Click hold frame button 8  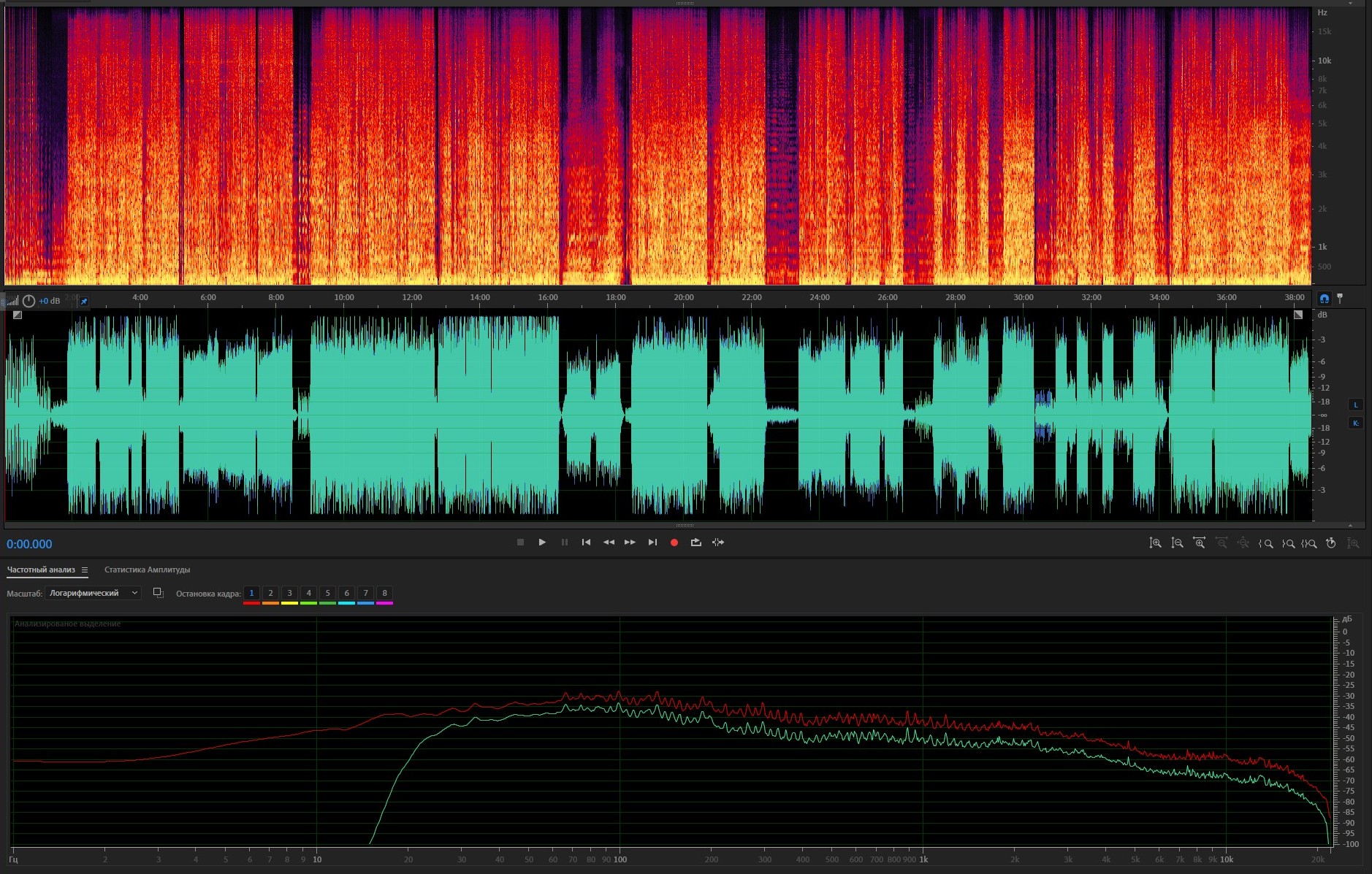tap(384, 593)
